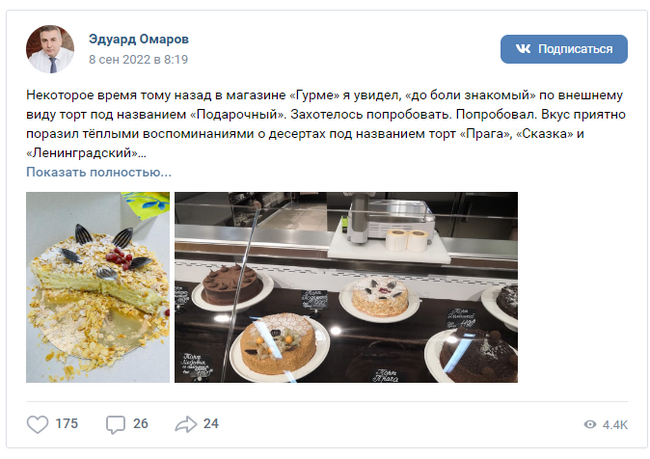Screen dimensions: 650x459
Task: Click the red berries on the sliced cake
Action: pos(119,256)
